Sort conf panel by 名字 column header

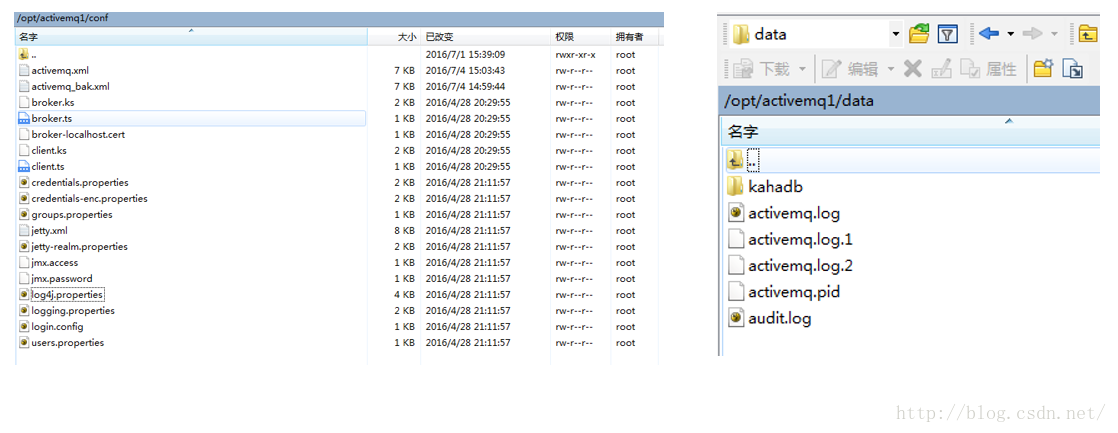191,36
